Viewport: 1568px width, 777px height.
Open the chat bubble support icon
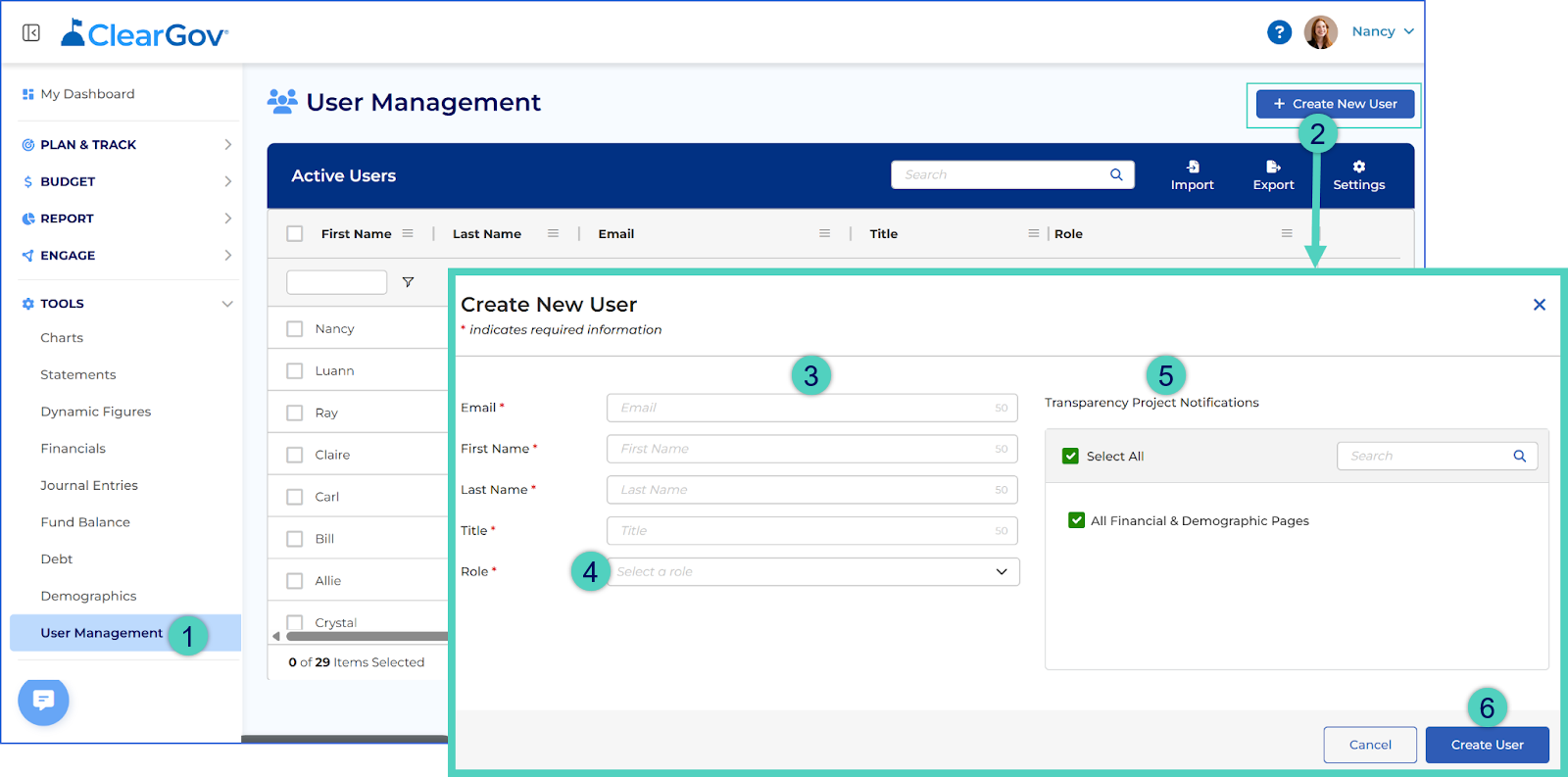point(43,701)
